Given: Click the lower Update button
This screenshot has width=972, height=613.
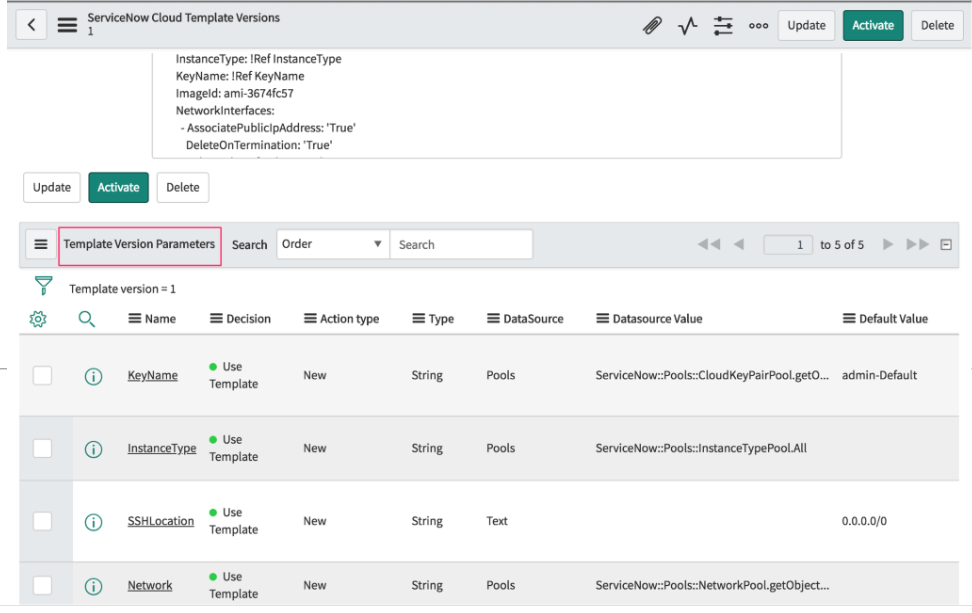Looking at the screenshot, I should tap(52, 187).
